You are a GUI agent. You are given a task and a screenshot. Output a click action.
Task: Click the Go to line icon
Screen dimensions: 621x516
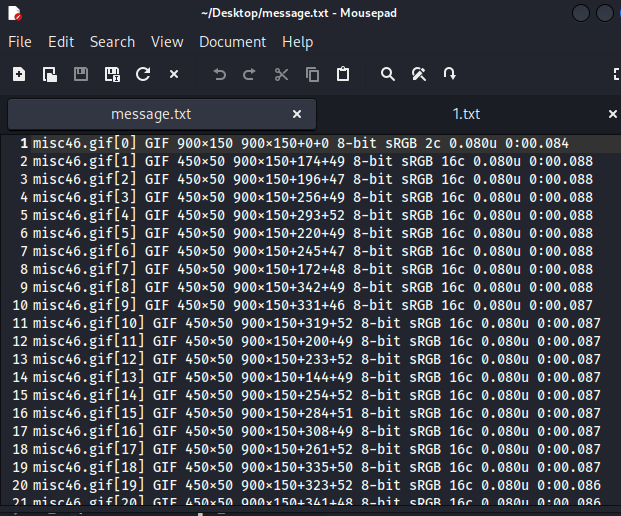pyautogui.click(x=450, y=74)
